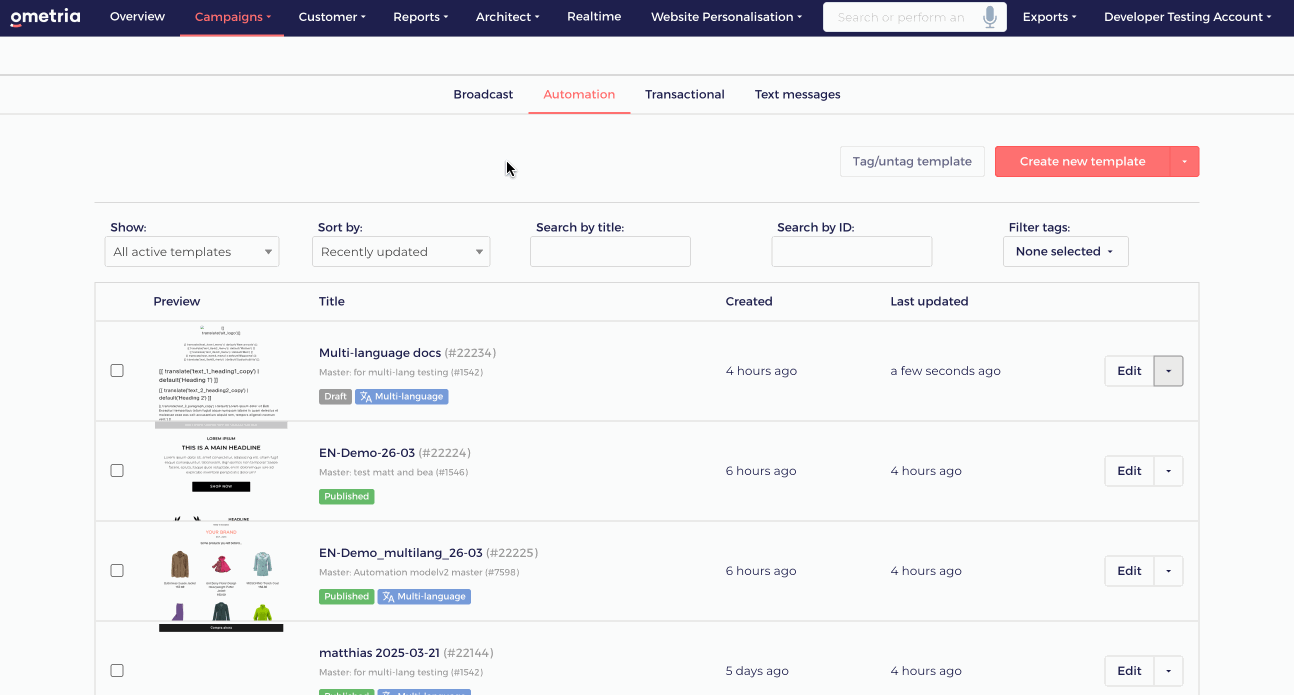Open the Exports menu
The width and height of the screenshot is (1294, 695).
click(x=1049, y=17)
